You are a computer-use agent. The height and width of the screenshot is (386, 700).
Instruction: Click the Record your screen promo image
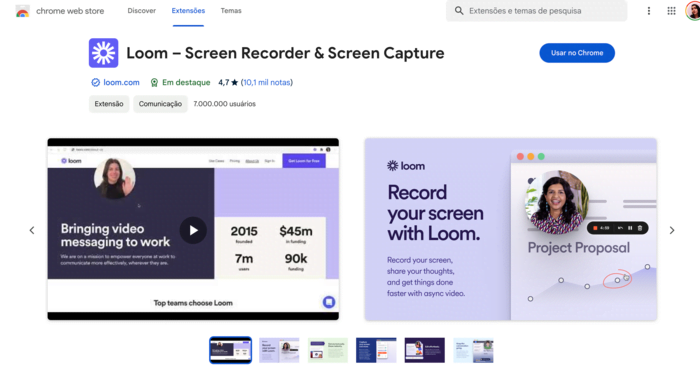click(511, 229)
